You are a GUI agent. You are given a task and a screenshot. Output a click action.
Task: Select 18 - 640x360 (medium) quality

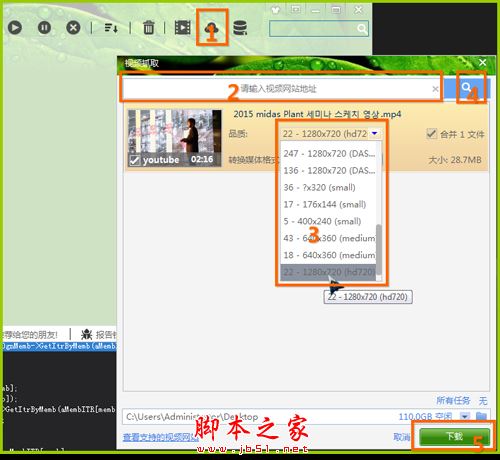coord(329,255)
